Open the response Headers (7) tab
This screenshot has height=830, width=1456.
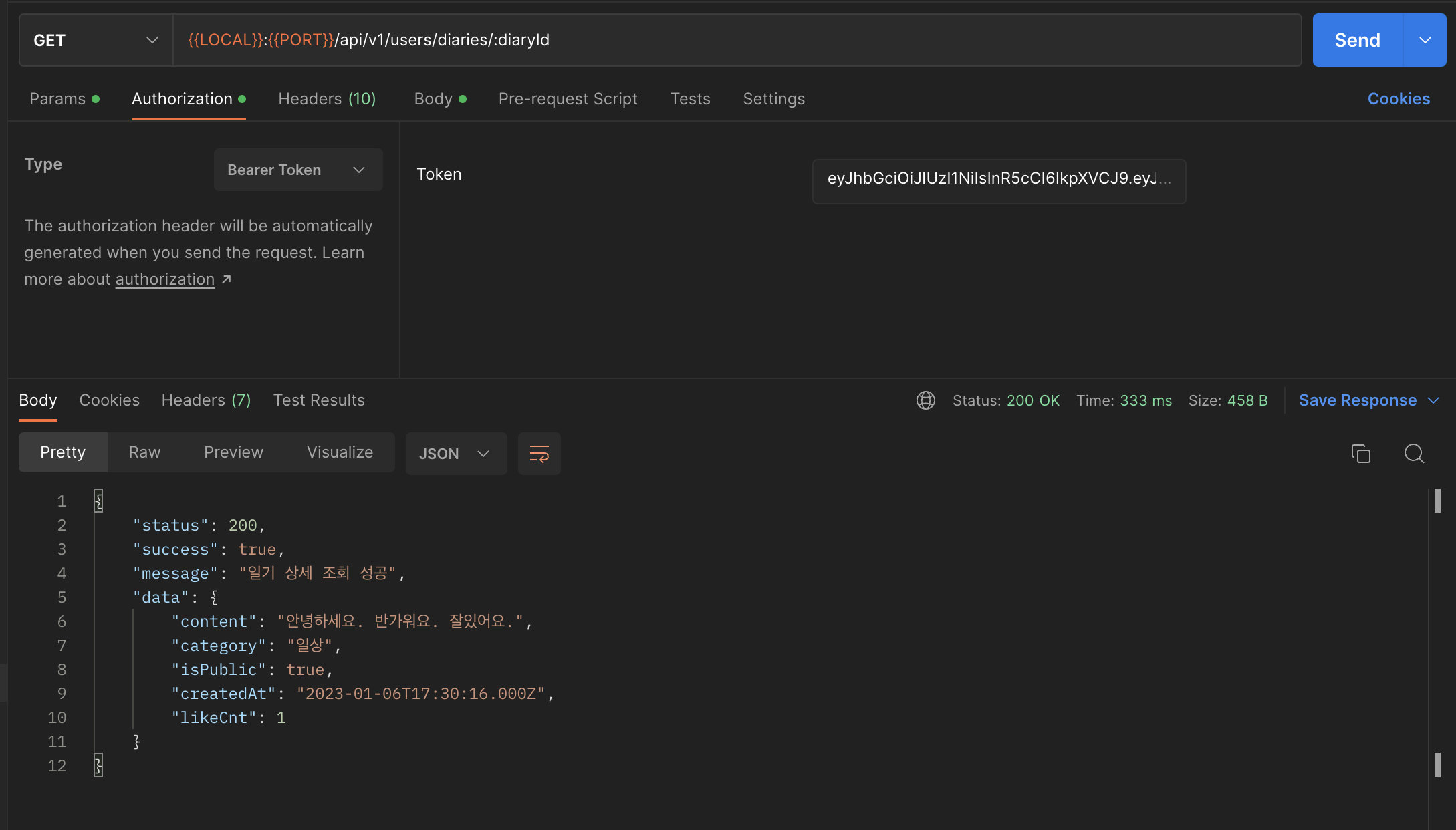206,400
